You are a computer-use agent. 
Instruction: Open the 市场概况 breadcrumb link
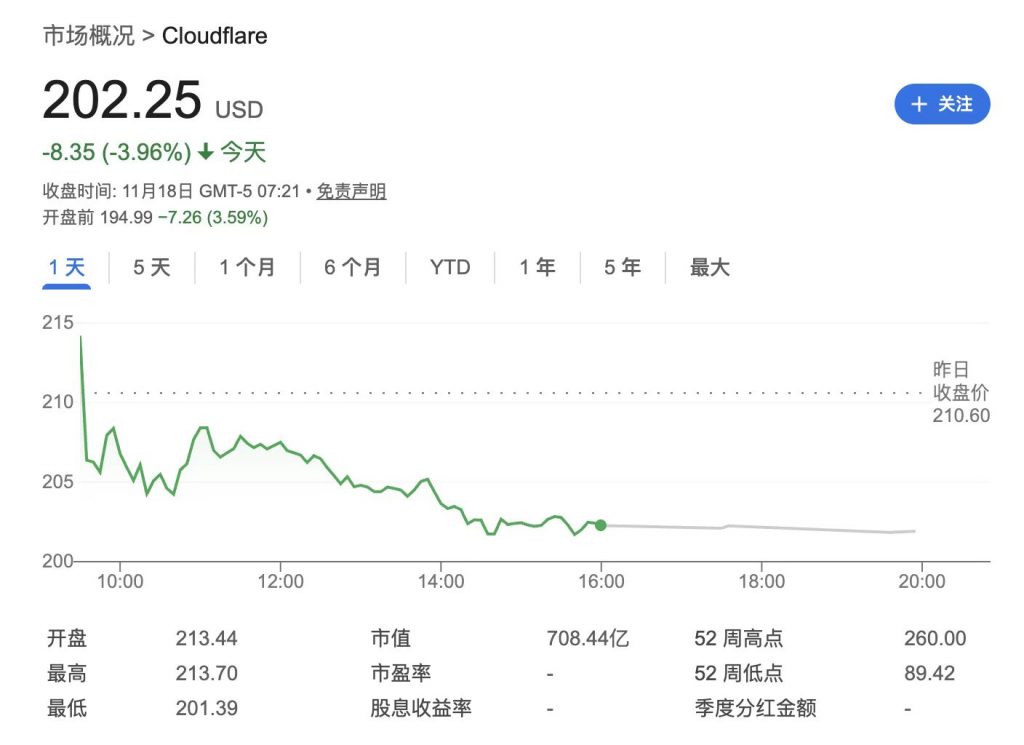tap(88, 36)
